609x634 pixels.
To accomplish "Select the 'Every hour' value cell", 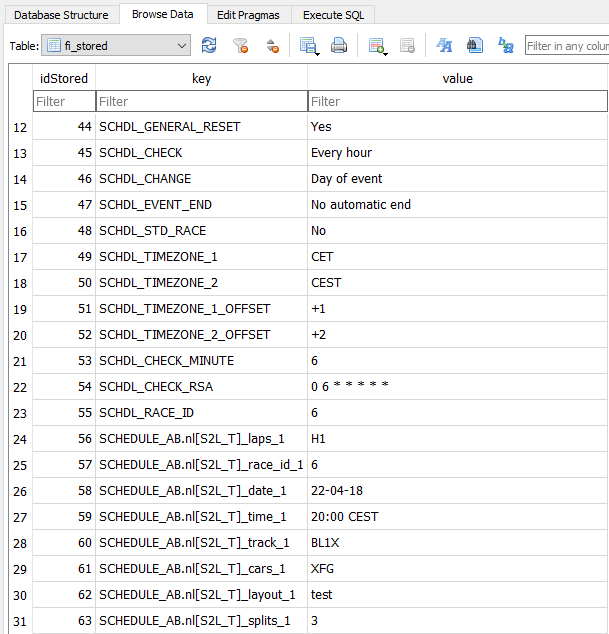I will [x=457, y=153].
